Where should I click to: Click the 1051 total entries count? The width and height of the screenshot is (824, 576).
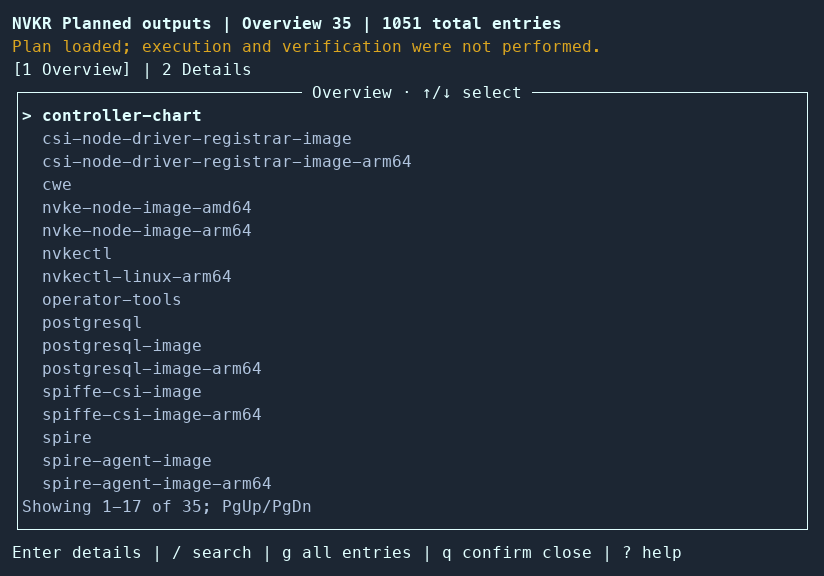pyautogui.click(x=471, y=24)
